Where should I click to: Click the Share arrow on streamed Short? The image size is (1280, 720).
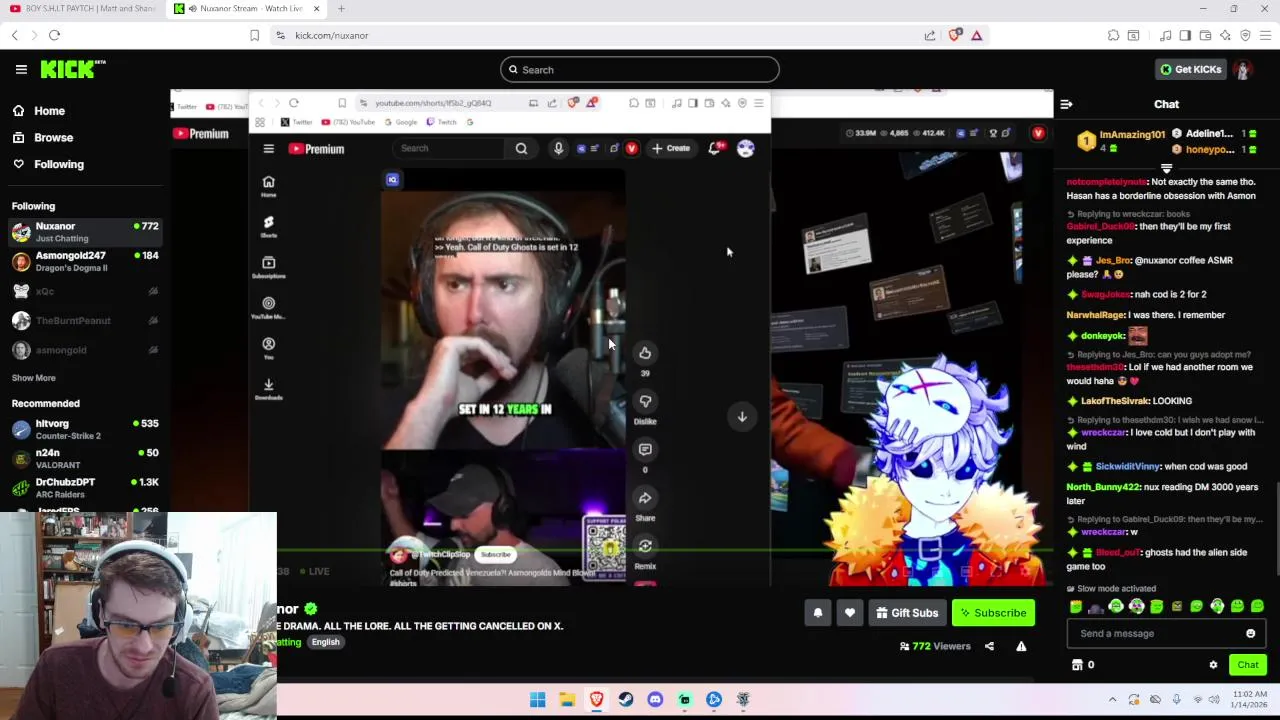point(645,499)
